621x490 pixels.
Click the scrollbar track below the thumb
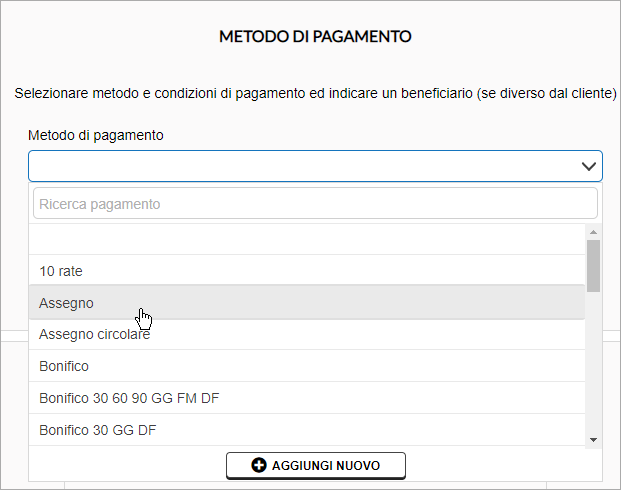coord(593,362)
